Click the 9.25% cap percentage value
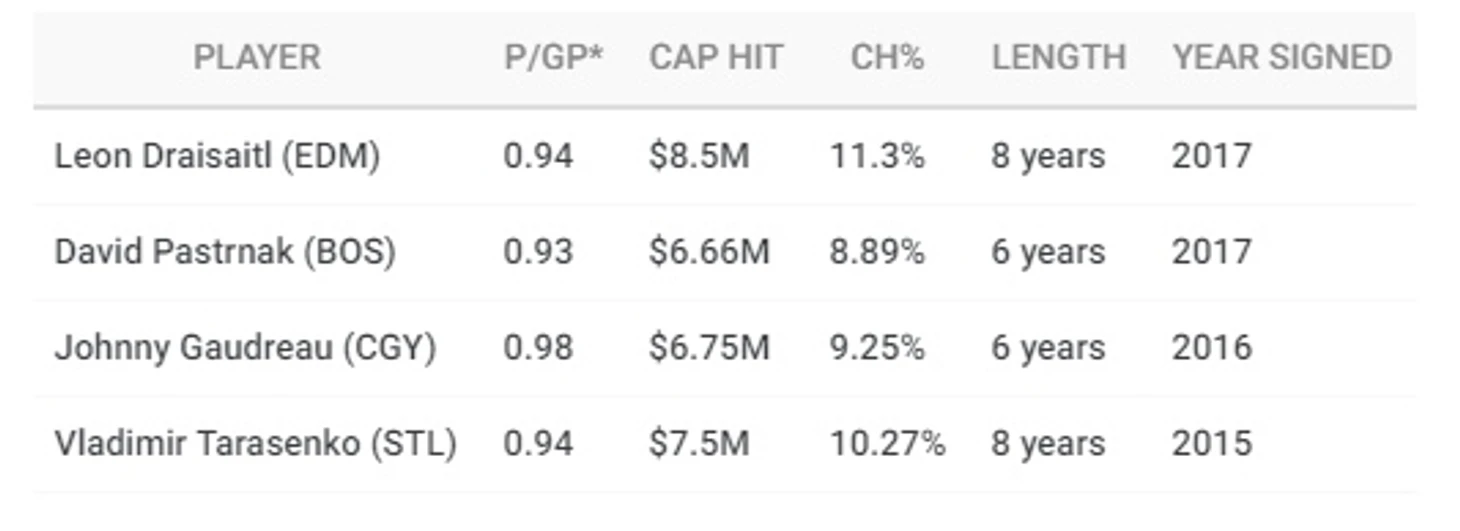 coord(877,347)
